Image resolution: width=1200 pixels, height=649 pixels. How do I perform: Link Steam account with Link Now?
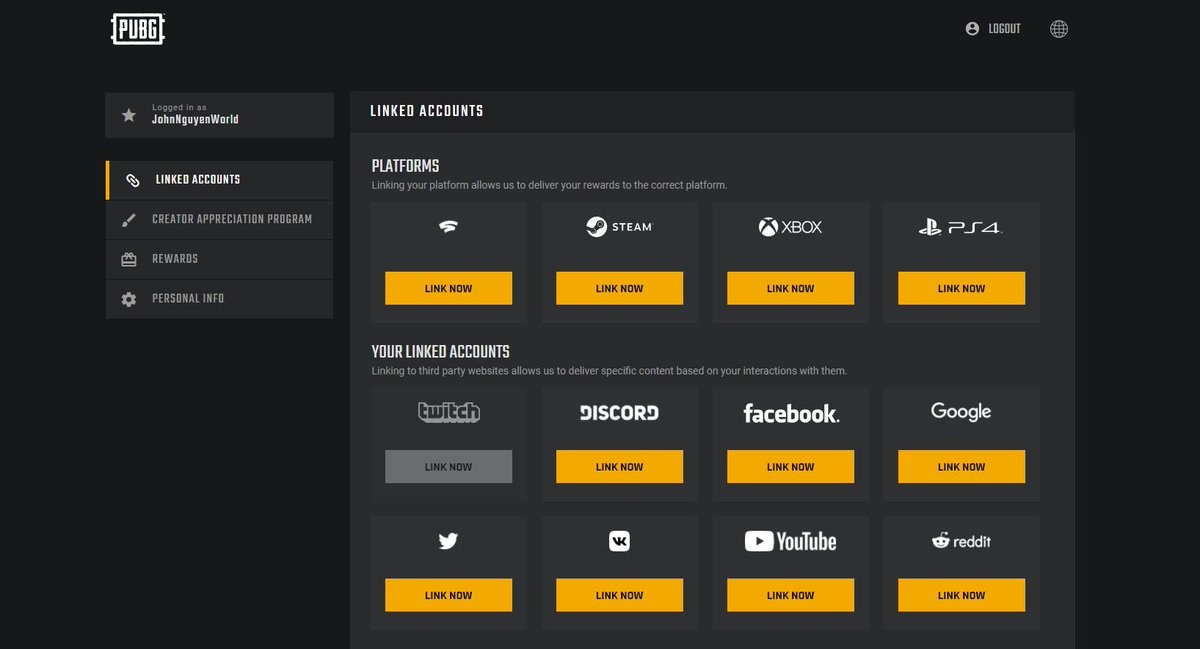point(619,288)
